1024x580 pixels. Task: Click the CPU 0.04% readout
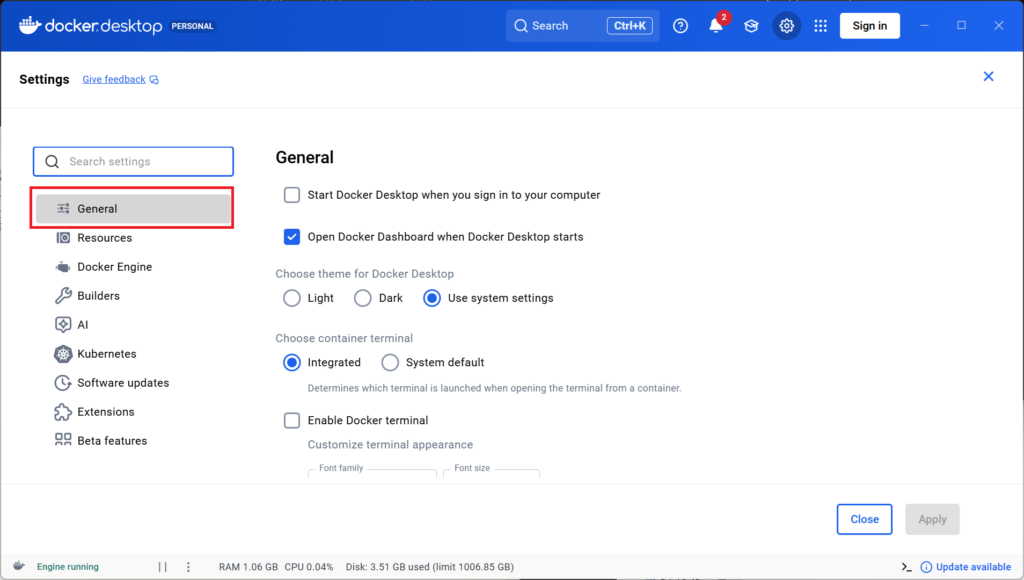click(x=309, y=567)
